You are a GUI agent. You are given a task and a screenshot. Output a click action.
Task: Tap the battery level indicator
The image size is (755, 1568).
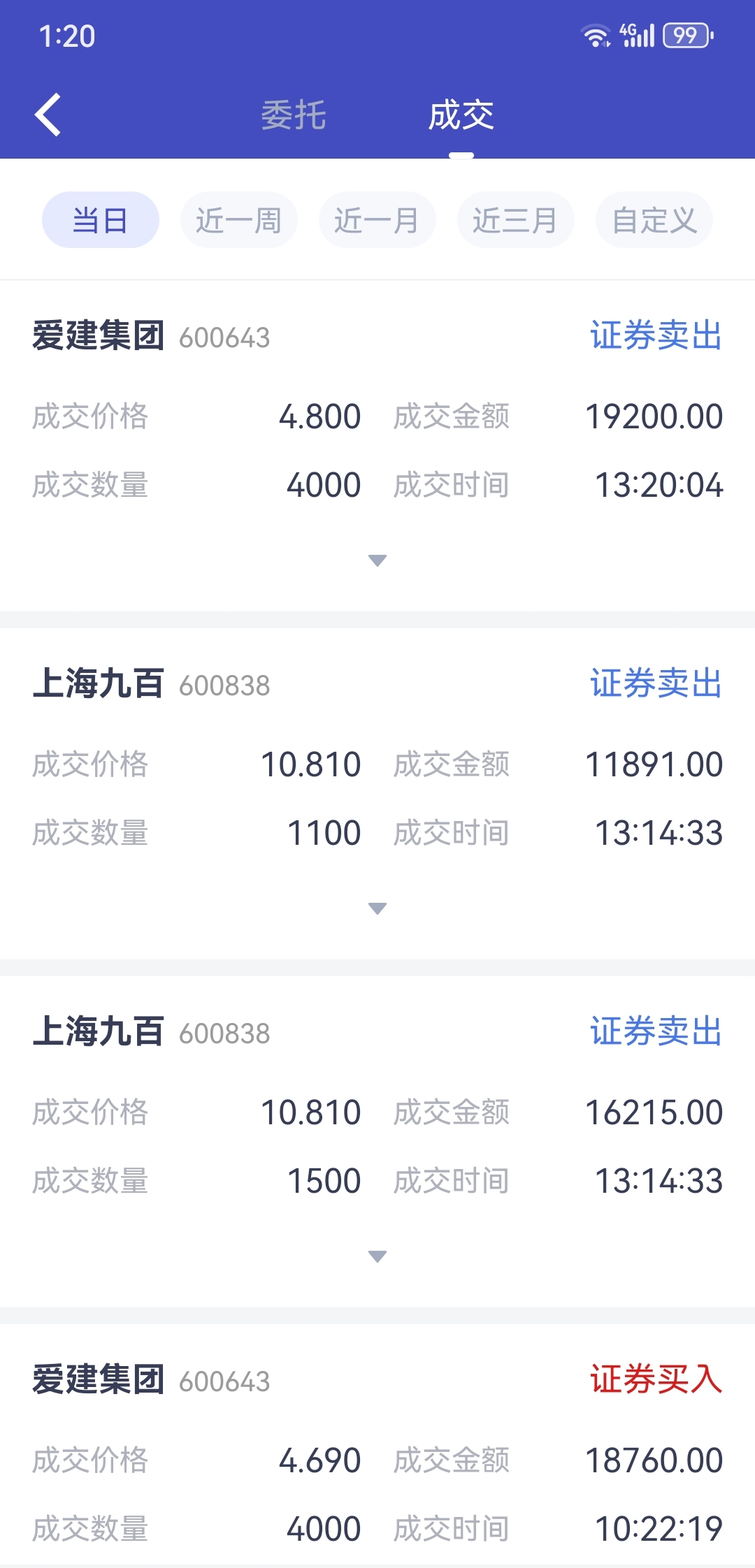(688, 35)
